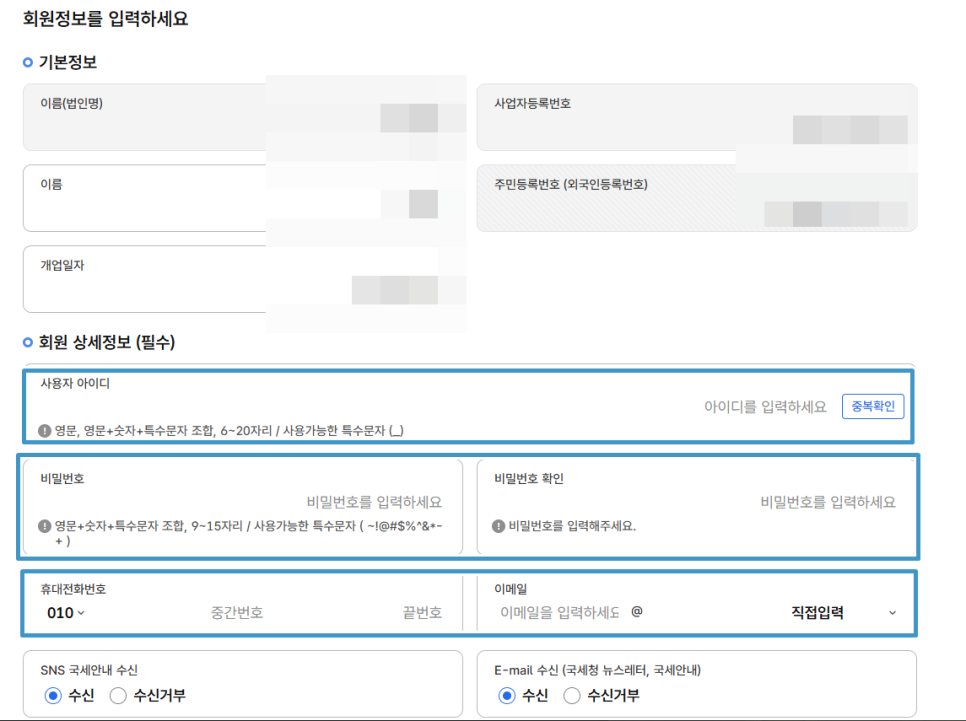Click the 중복확인 button

(873, 405)
